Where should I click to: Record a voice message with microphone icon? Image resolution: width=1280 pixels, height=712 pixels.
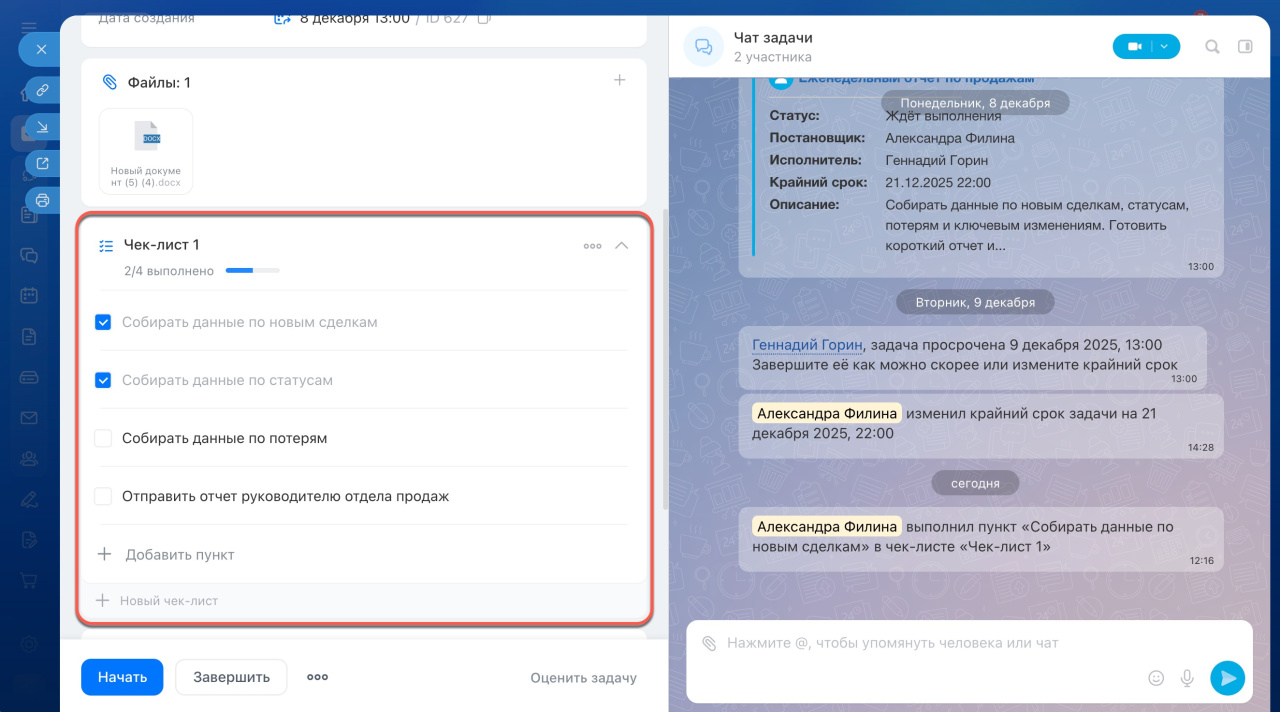click(1187, 678)
